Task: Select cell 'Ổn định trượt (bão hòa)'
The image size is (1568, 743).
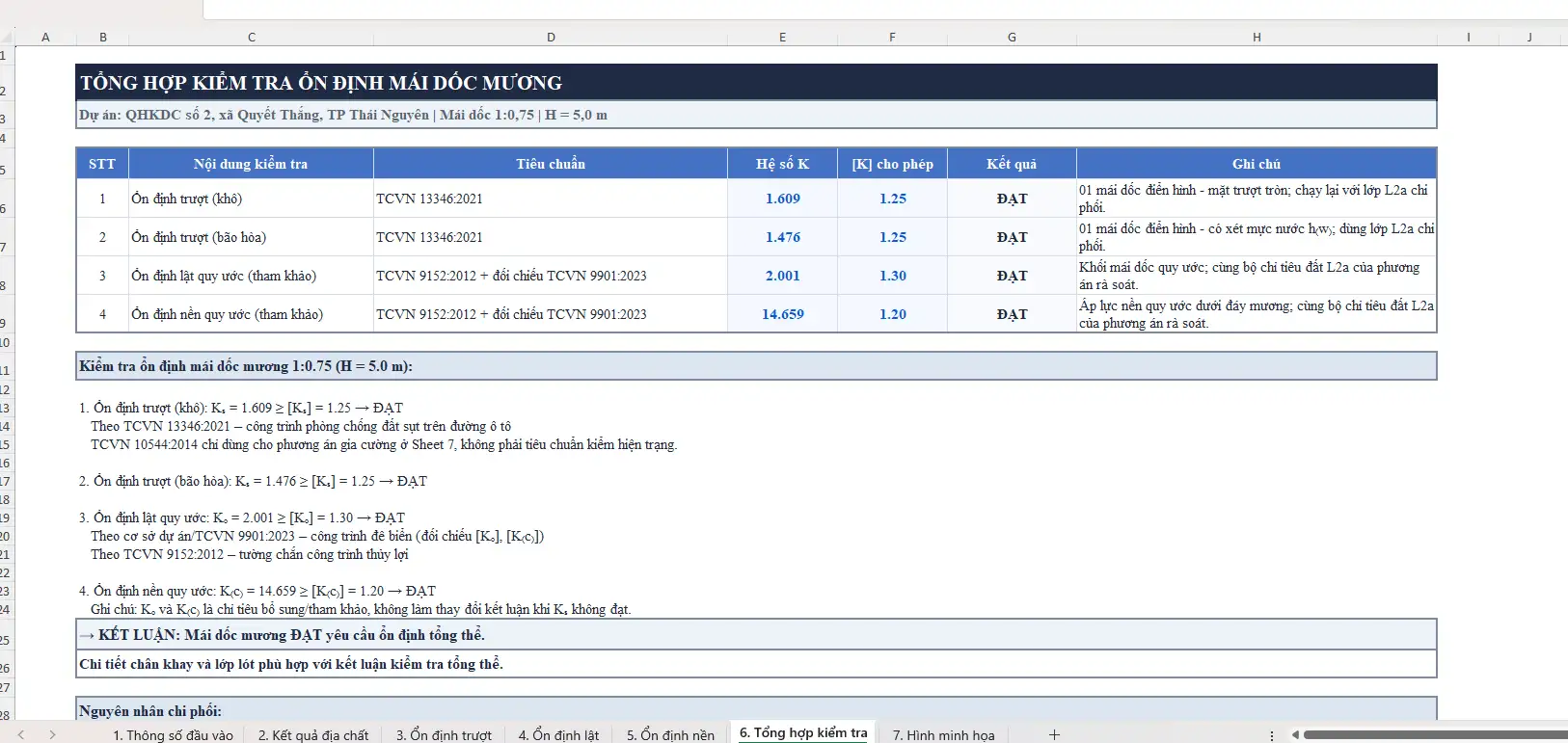Action: click(x=251, y=237)
